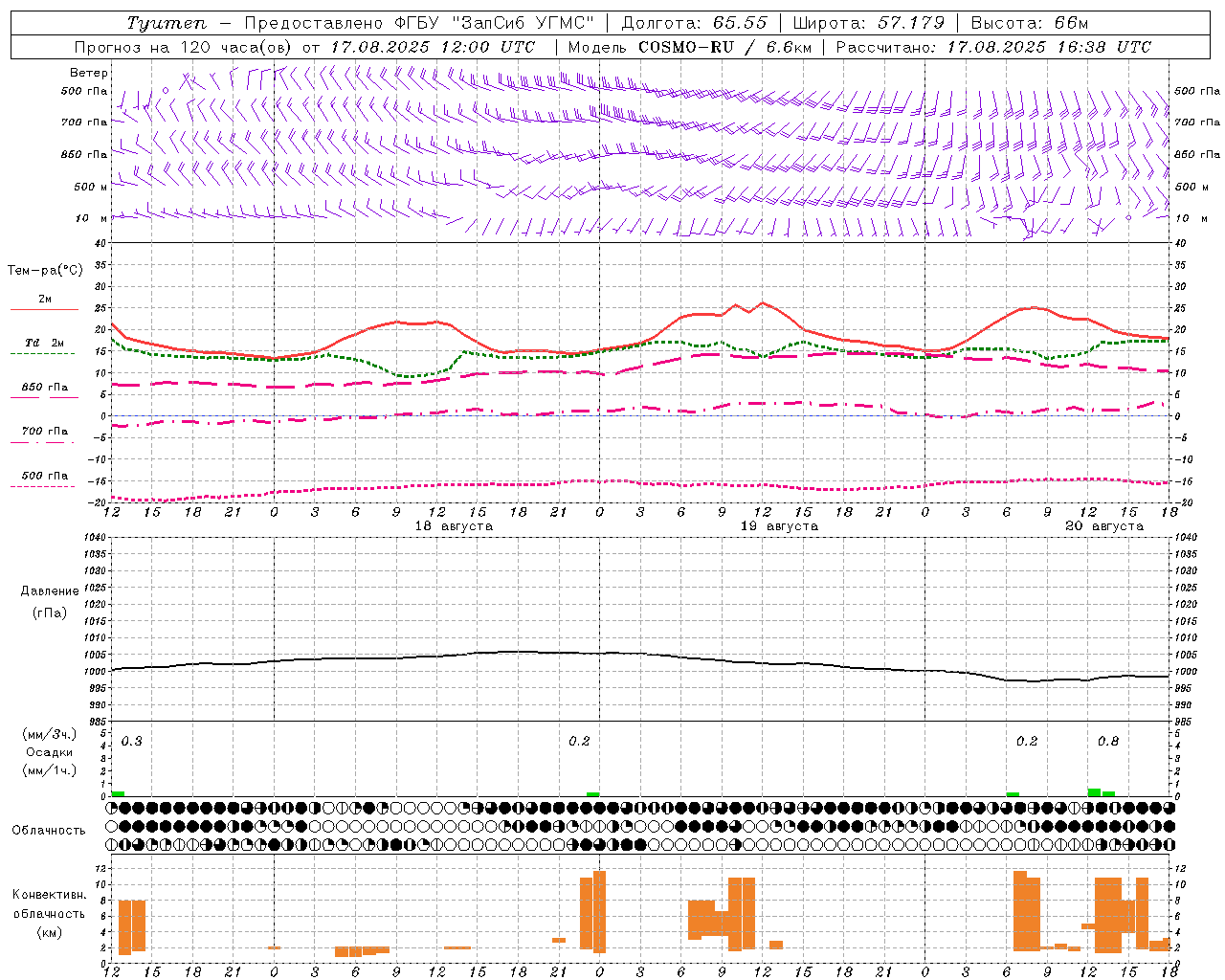The height and width of the screenshot is (980, 1225).
Task: Select the "Долгота: 65.55" header field
Action: tap(695, 23)
